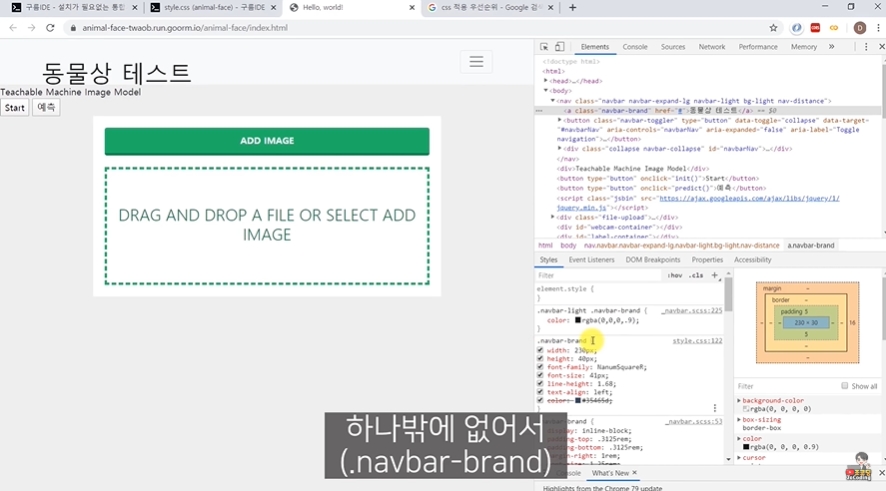Expand the button navbar-toggler node
886x491 pixels.
pyautogui.click(x=559, y=120)
